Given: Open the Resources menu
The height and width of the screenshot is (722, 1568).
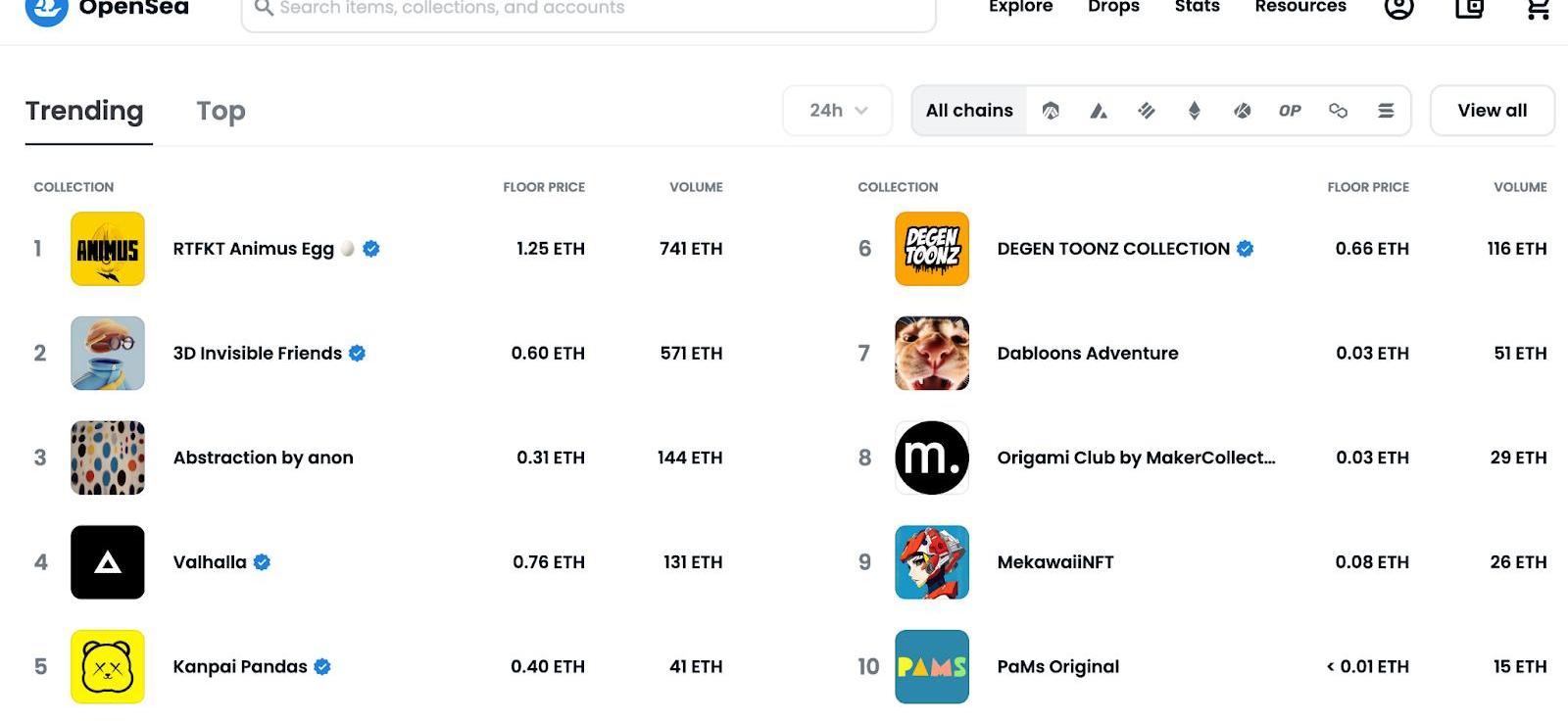Looking at the screenshot, I should (1300, 7).
